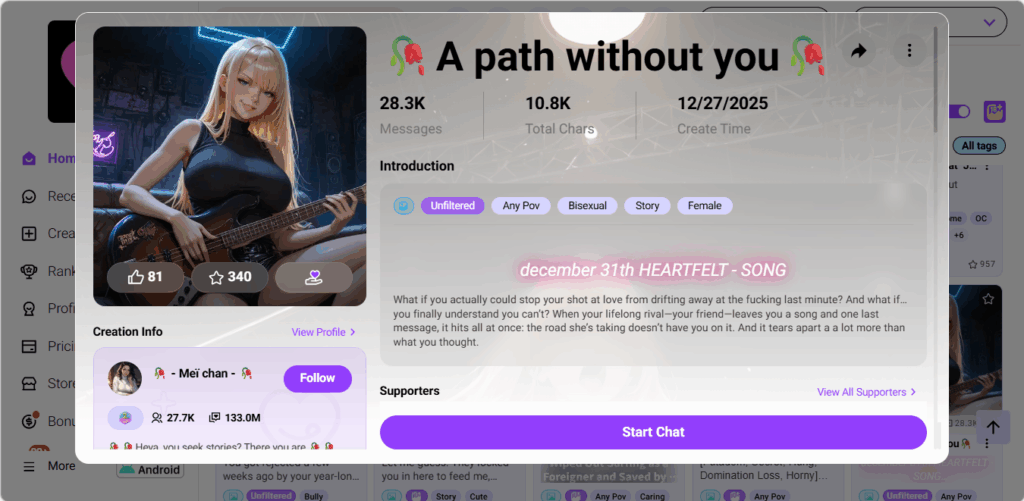Toggle the Unfiltered tag chip
Screen dimensions: 1024x501
tap(453, 206)
